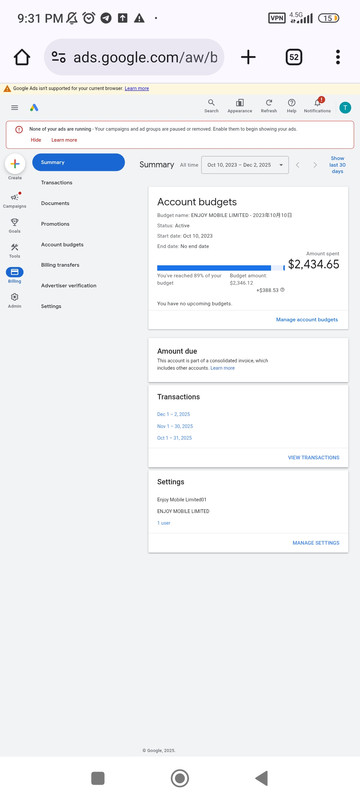Click Show last 30 days
This screenshot has width=360, height=800.
coord(337,165)
